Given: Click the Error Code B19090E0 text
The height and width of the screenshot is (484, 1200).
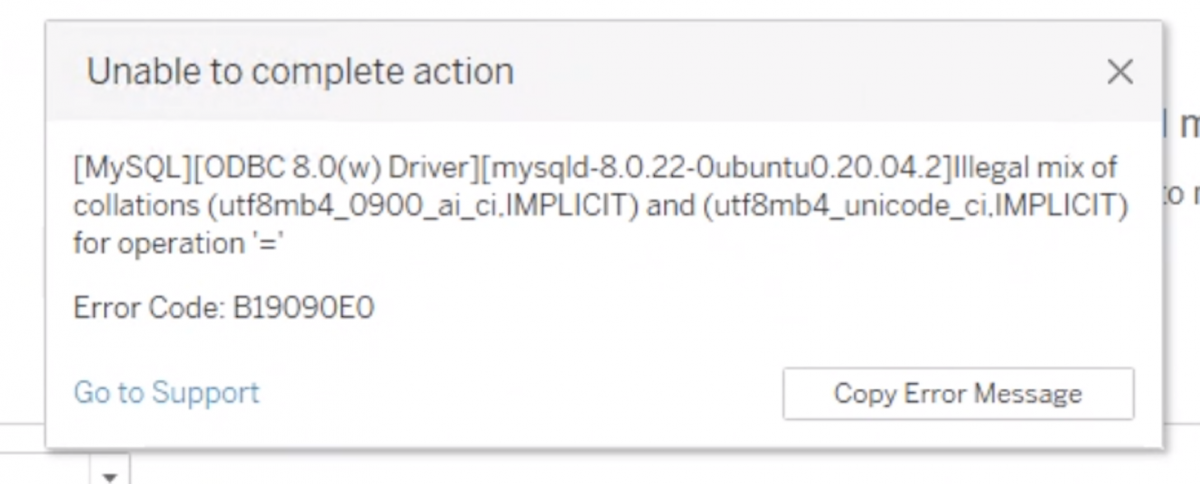Looking at the screenshot, I should [x=223, y=307].
